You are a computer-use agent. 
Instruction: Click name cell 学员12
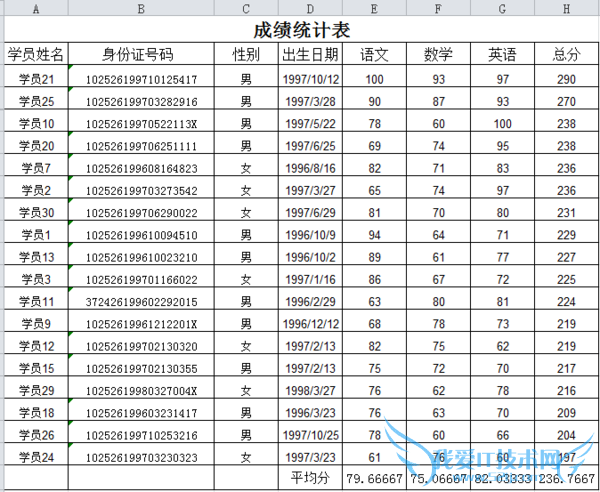pyautogui.click(x=36, y=342)
